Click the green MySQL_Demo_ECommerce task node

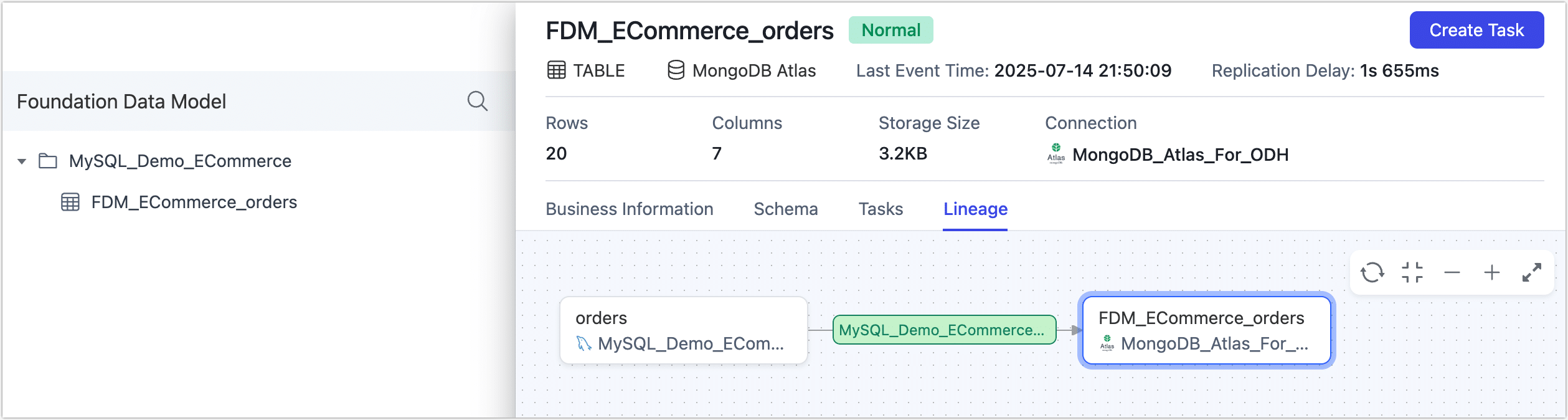[x=944, y=330]
